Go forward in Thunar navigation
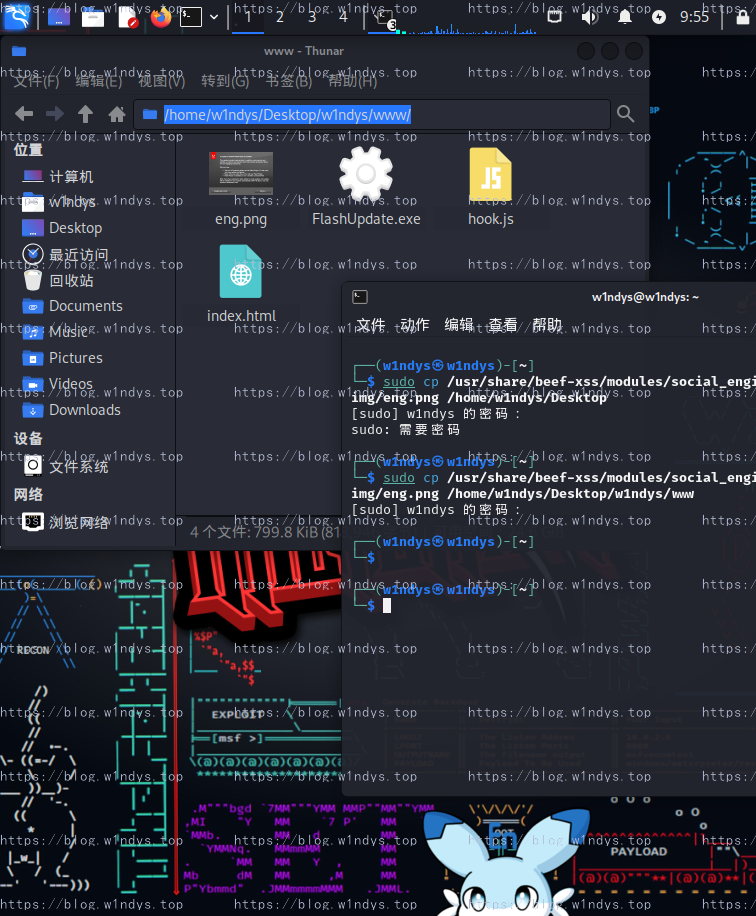The height and width of the screenshot is (916, 756). point(54,114)
